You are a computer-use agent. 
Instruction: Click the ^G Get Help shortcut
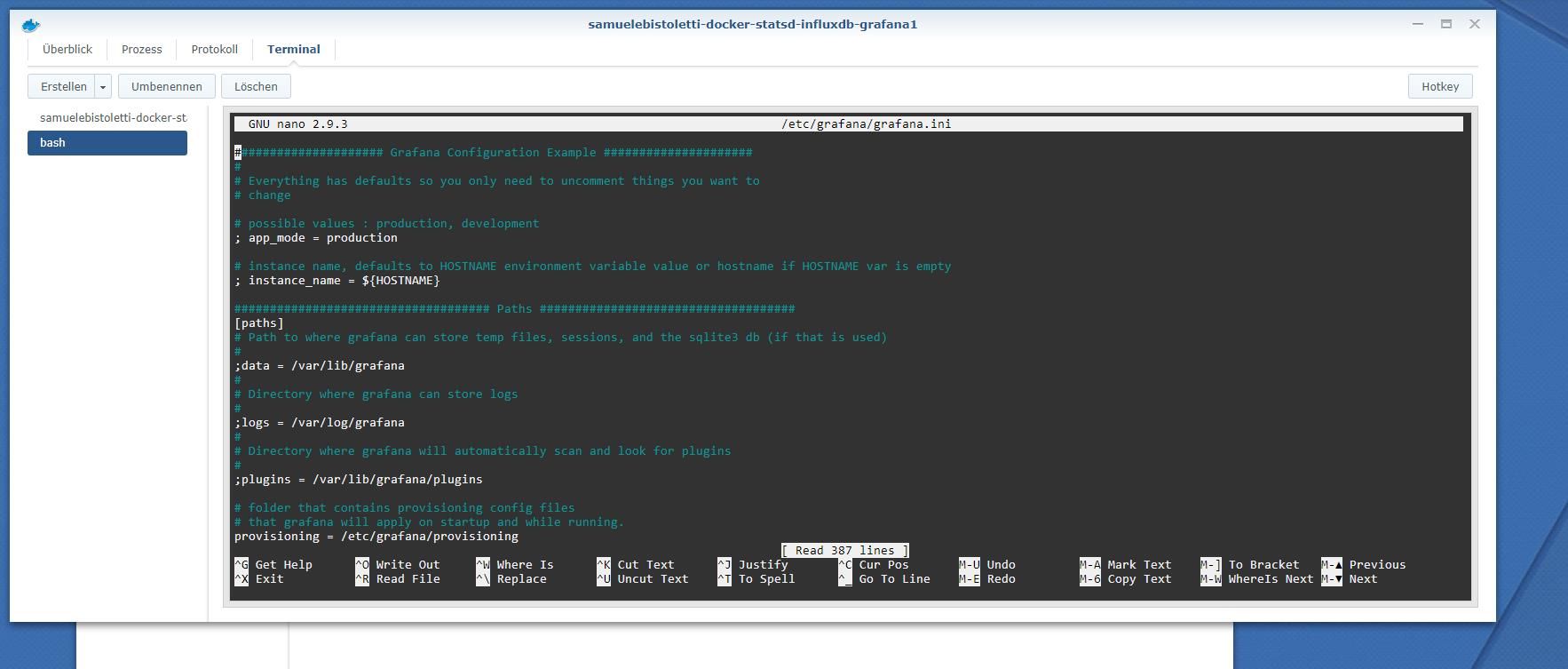click(273, 565)
